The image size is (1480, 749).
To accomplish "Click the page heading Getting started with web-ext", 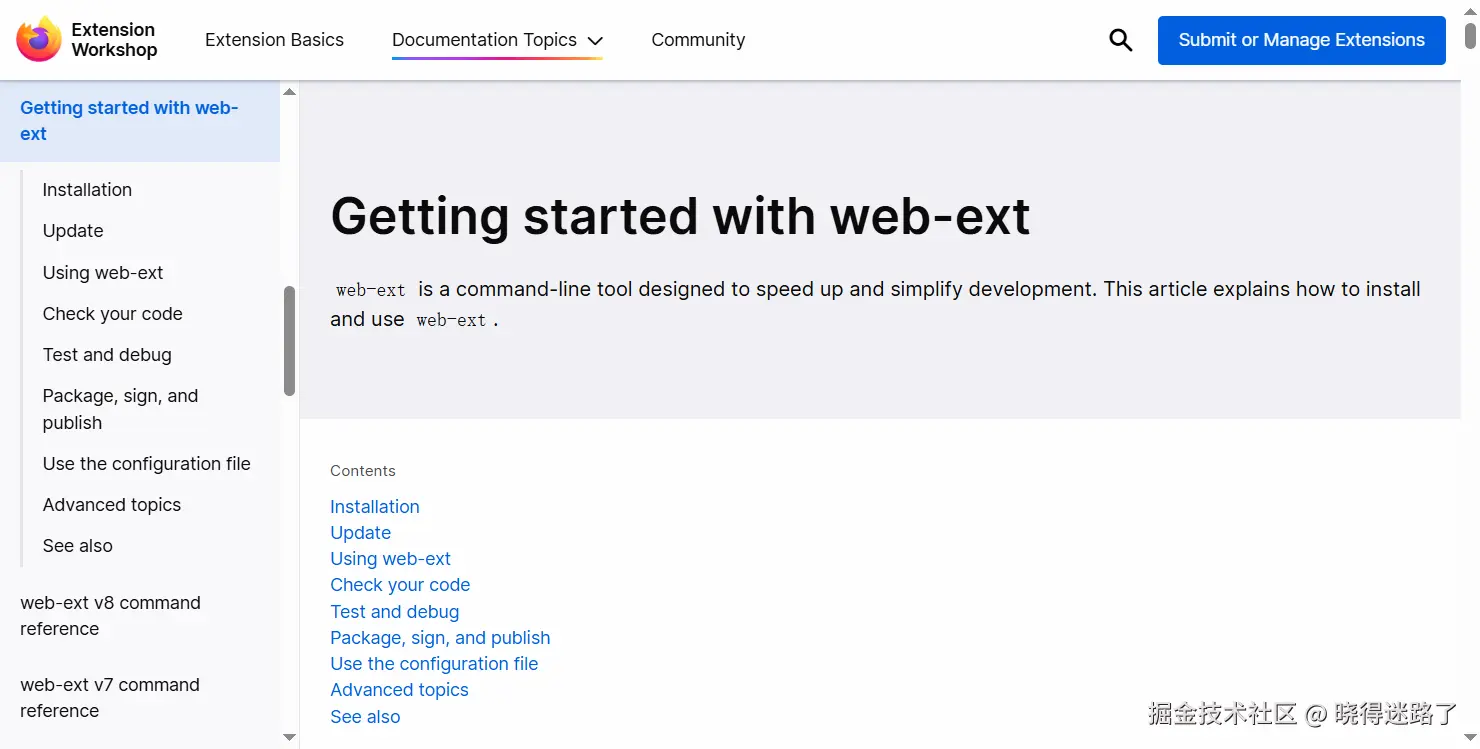I will 680,216.
